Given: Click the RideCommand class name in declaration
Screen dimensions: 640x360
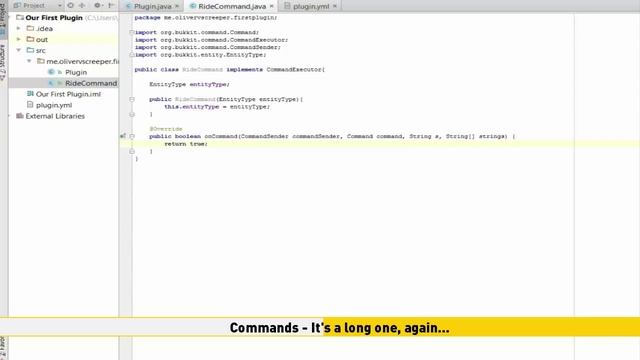Looking at the screenshot, I should 202,70.
